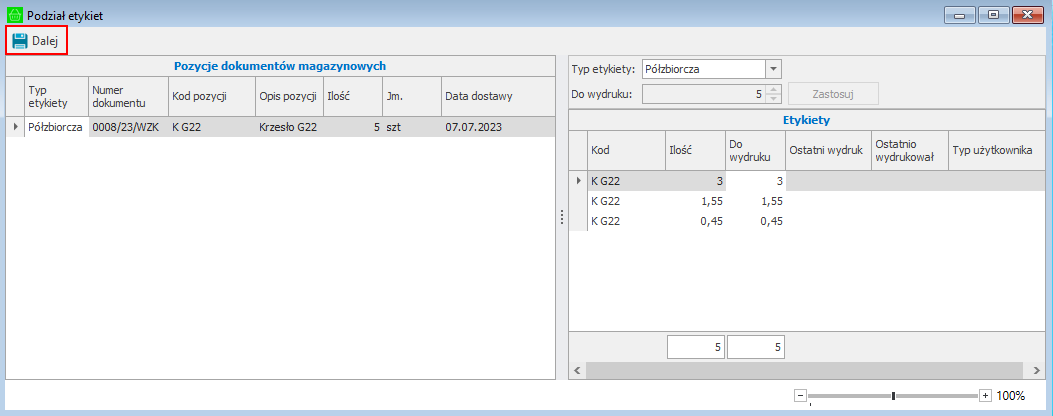Click Do wydruku cell with value 1,55

(x=756, y=201)
